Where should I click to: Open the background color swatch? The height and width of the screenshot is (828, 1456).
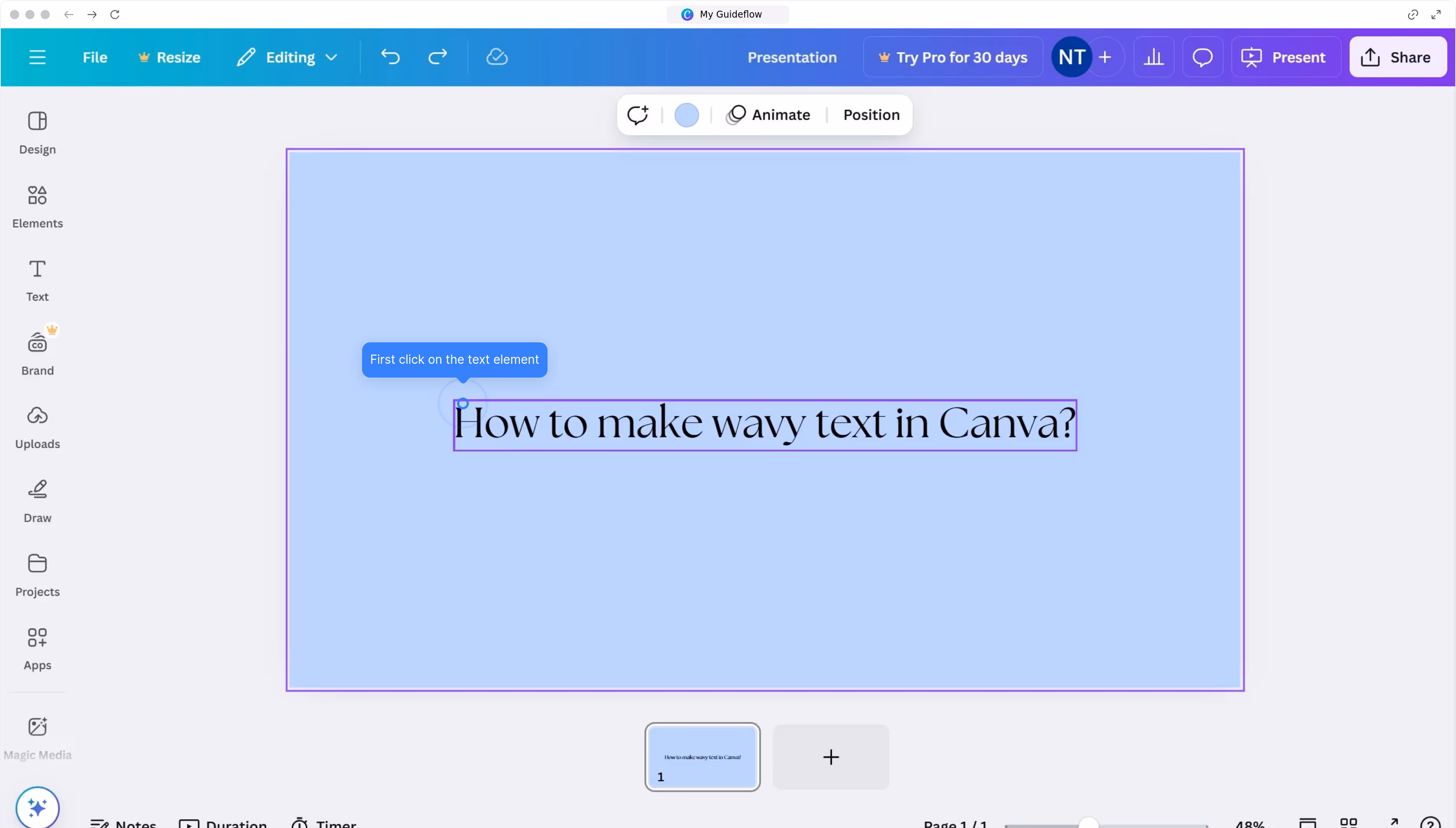687,115
